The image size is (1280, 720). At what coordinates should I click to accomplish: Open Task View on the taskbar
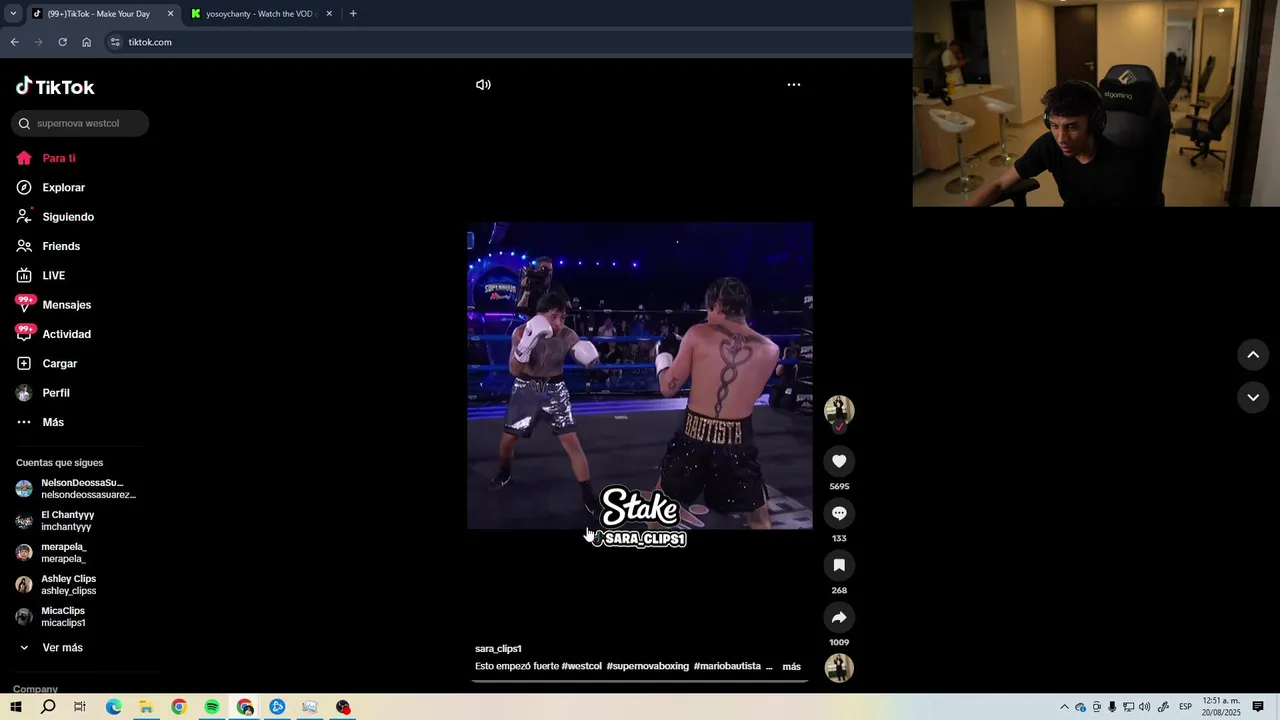coord(80,707)
